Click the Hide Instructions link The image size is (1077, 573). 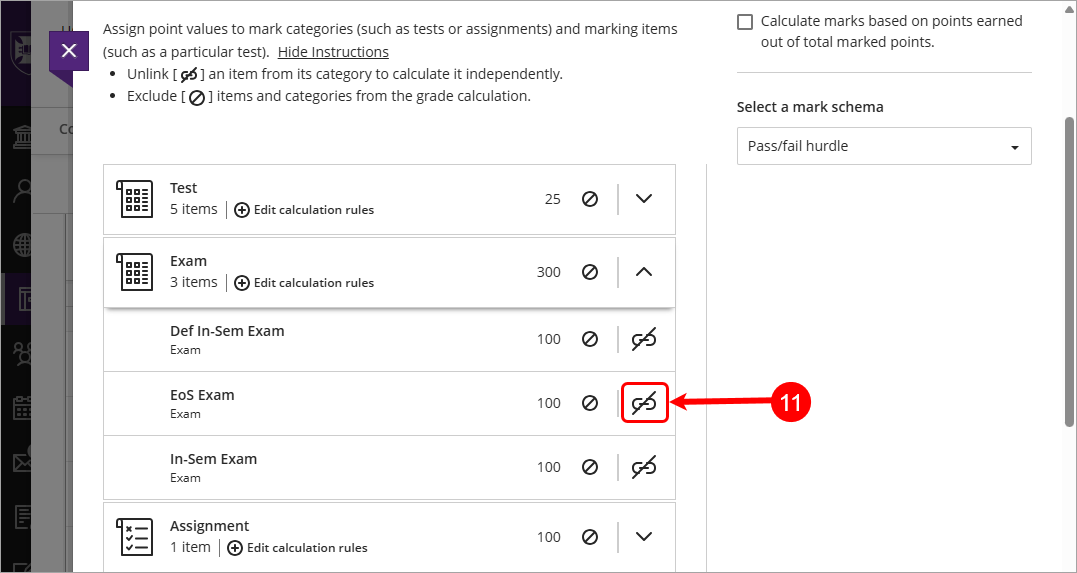point(333,52)
